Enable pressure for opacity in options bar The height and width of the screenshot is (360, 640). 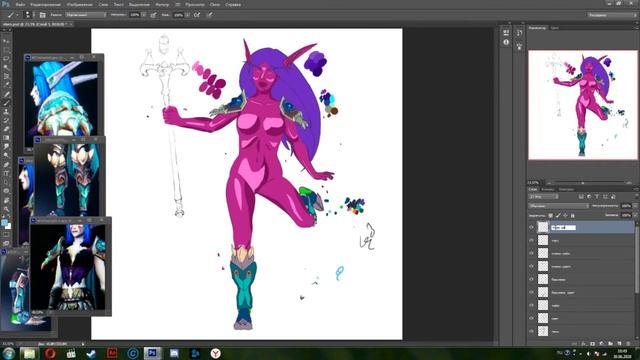click(x=153, y=15)
